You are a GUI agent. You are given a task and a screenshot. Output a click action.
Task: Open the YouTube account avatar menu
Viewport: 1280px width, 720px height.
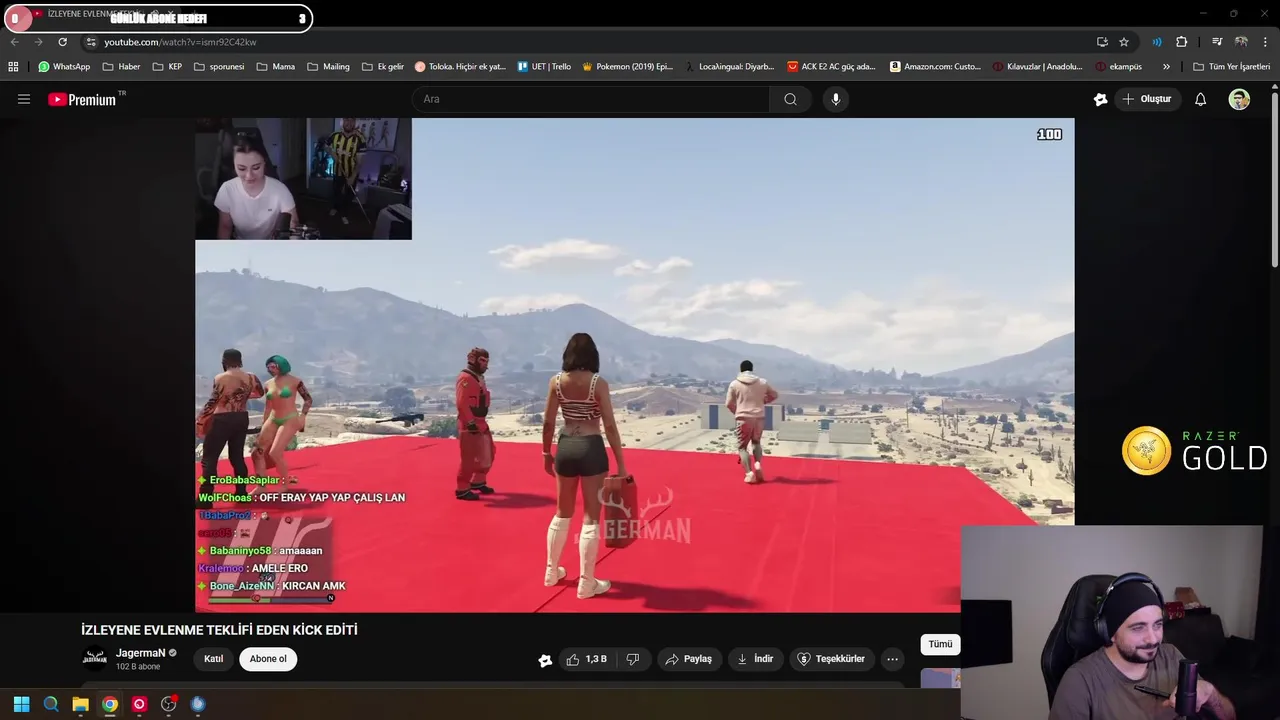tap(1239, 99)
